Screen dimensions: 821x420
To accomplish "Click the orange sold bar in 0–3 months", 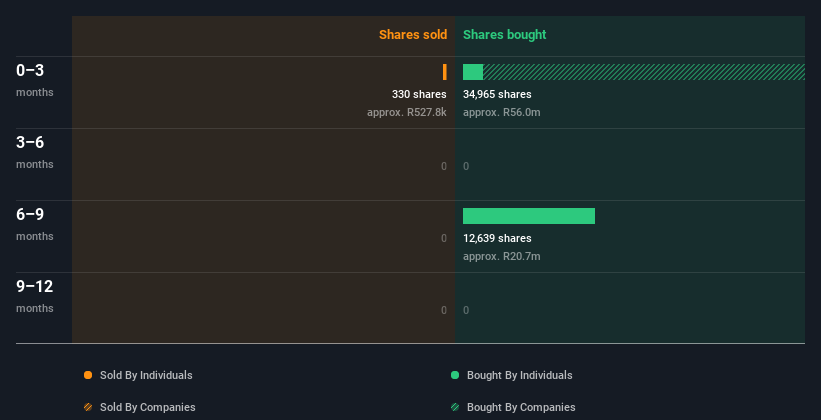I will point(445,72).
